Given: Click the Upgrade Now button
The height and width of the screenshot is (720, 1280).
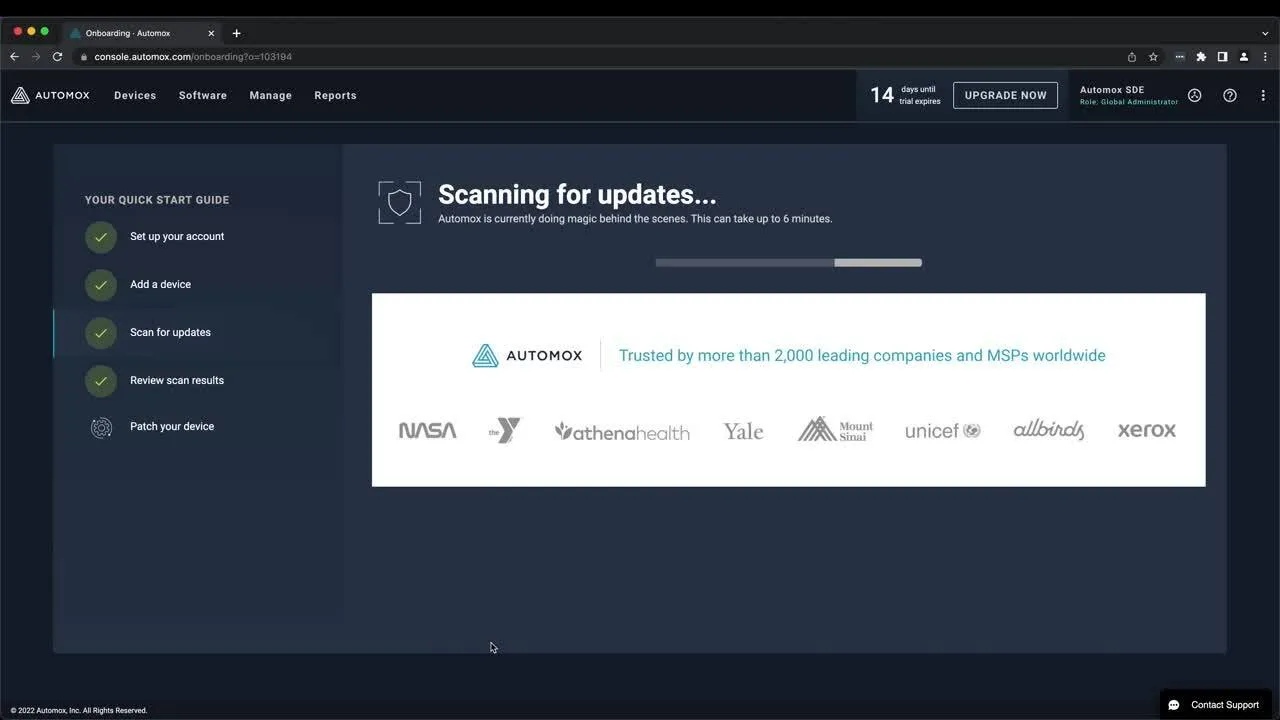Looking at the screenshot, I should coord(1005,95).
